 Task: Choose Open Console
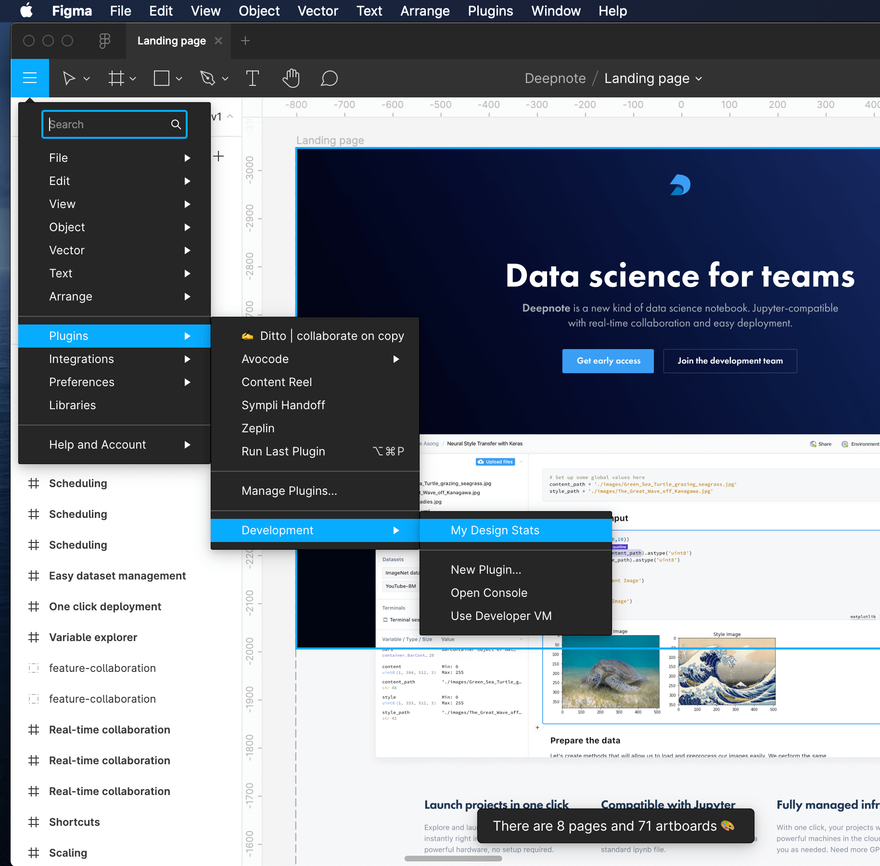[515, 593]
